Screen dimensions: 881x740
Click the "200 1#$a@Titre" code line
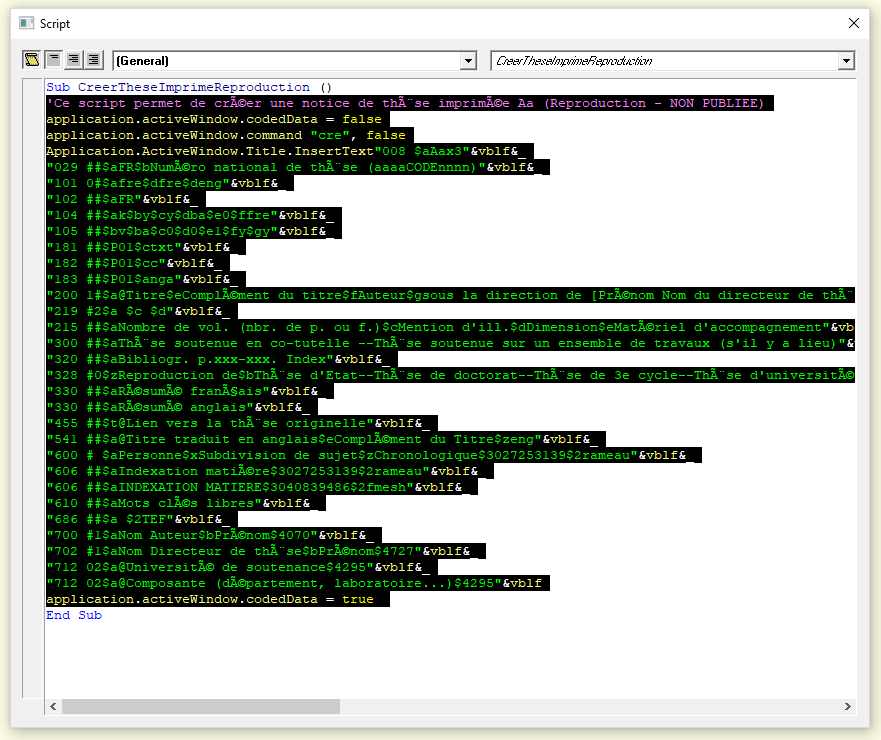point(450,296)
